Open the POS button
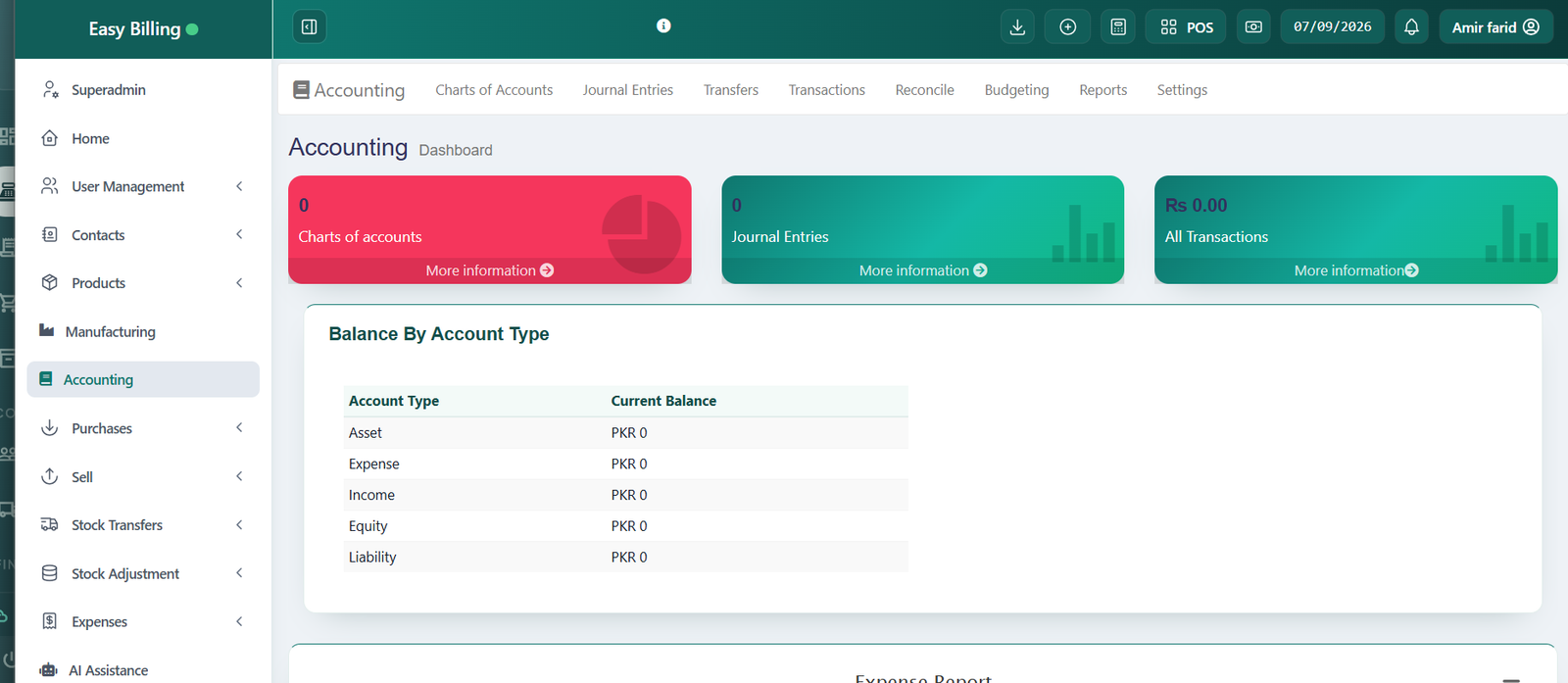The height and width of the screenshot is (683, 1568). (x=1187, y=27)
